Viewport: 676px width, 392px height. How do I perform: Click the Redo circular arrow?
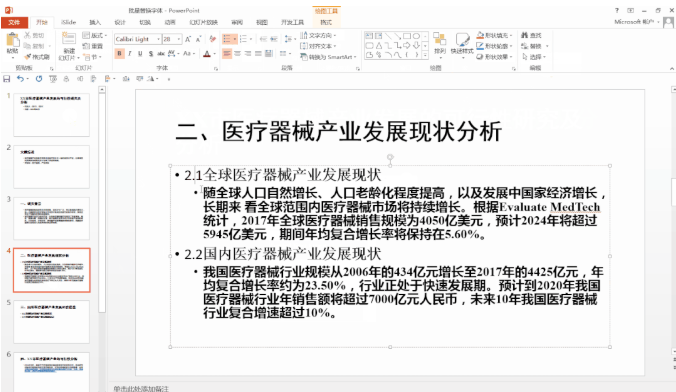[x=39, y=79]
